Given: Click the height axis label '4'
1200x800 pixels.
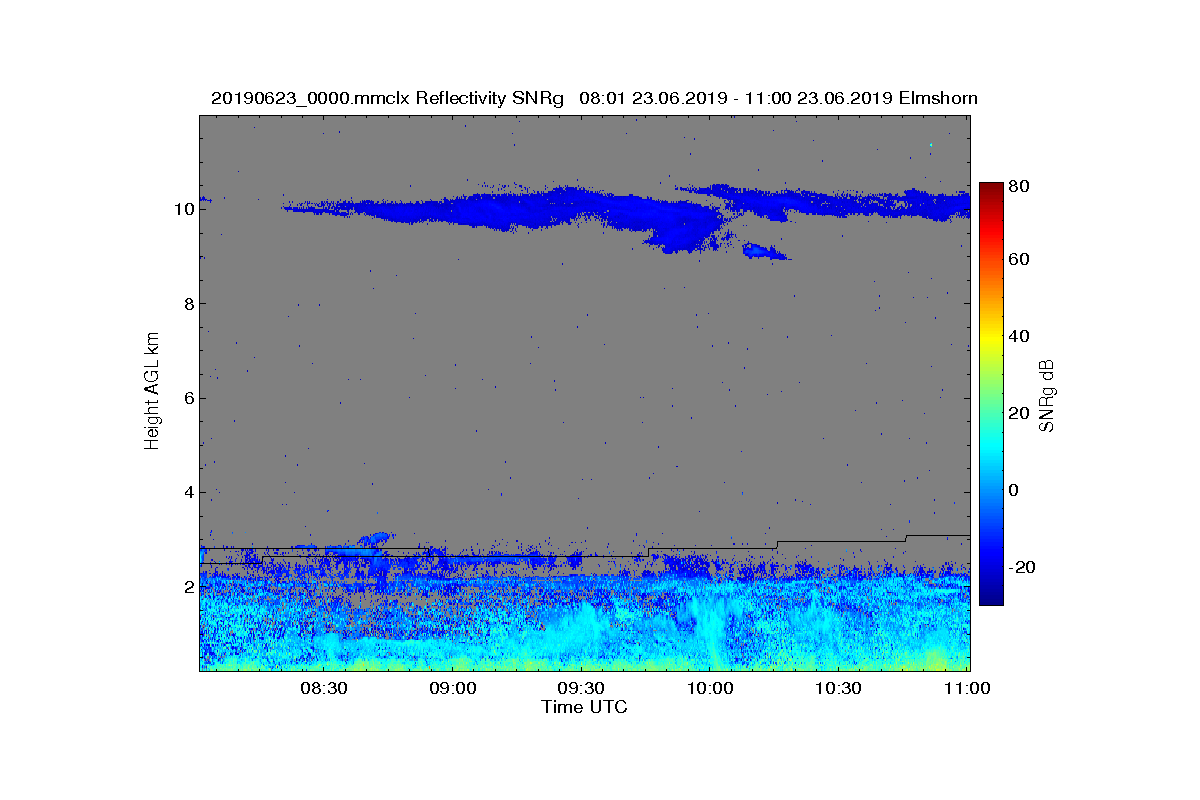Looking at the screenshot, I should pos(187,492).
